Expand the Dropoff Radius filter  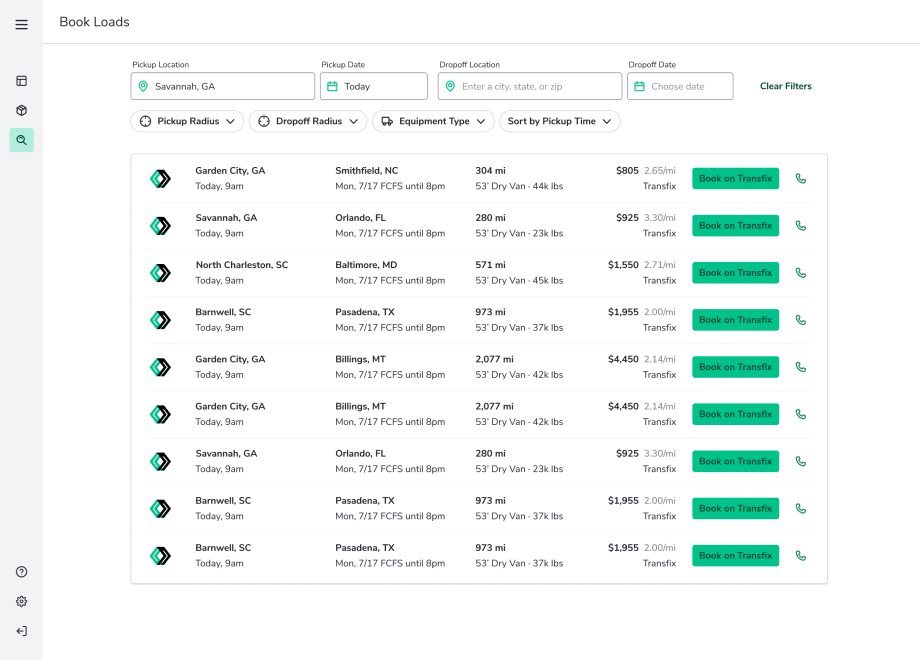pos(308,121)
